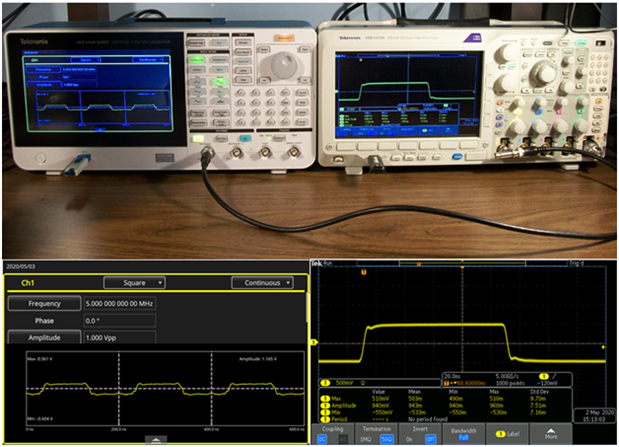Viewport: 619px width, 447px height.
Task: Click the Std Dev column header
Action: (539, 392)
